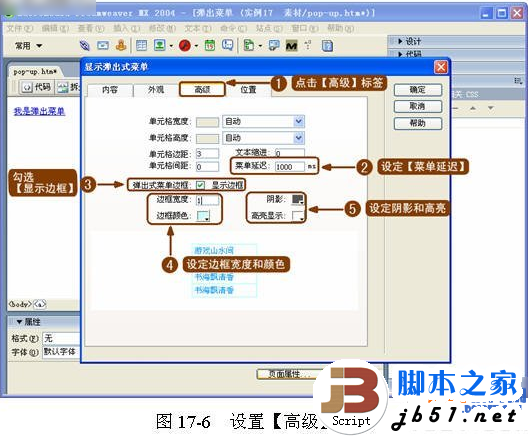Open the 插入 menu
This screenshot has height=437, width=528.
click(127, 28)
